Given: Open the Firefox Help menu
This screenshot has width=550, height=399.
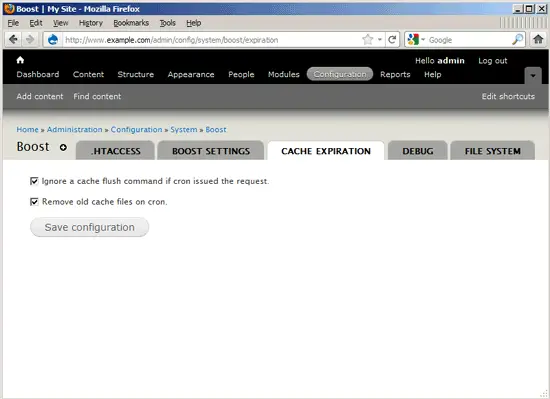Looking at the screenshot, I should tap(194, 23).
